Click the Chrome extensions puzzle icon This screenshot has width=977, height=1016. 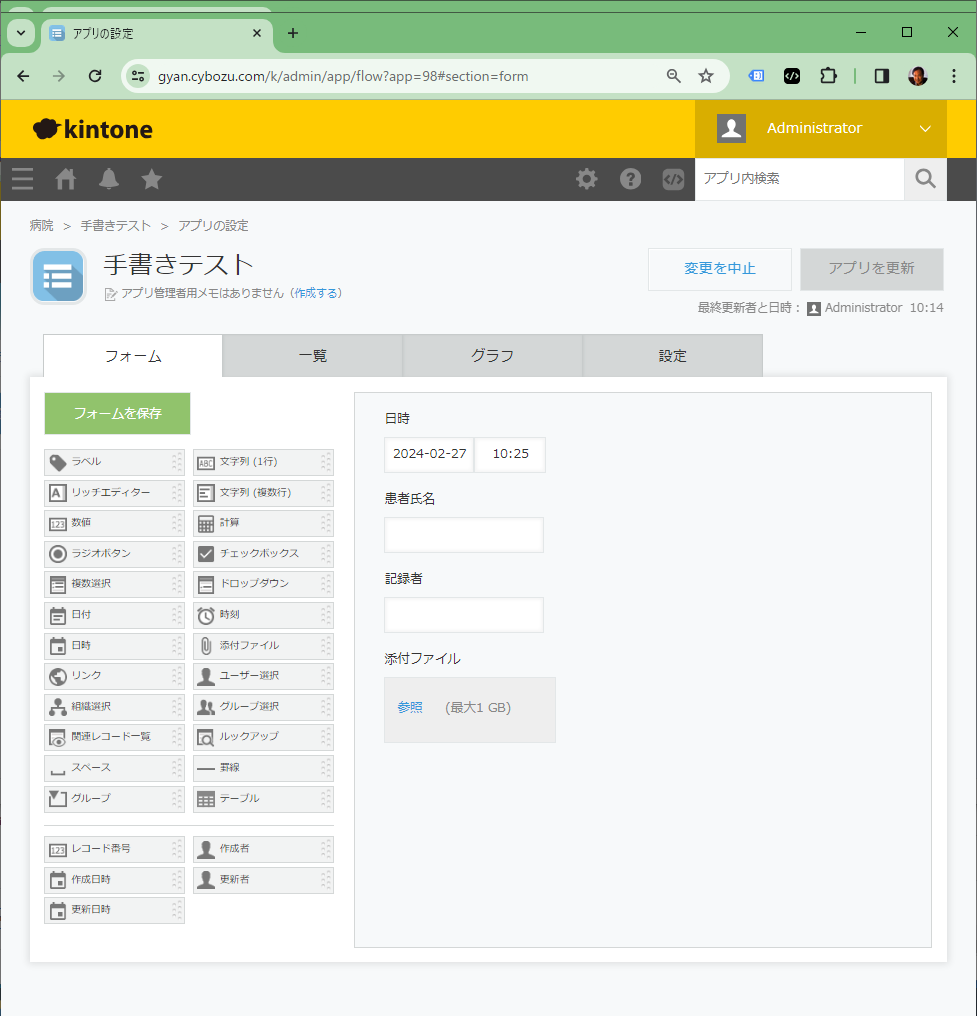coord(828,76)
